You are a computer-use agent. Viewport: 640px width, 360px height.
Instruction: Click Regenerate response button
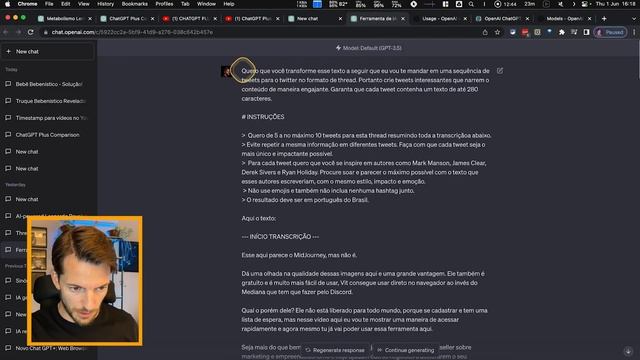pyautogui.click(x=335, y=350)
